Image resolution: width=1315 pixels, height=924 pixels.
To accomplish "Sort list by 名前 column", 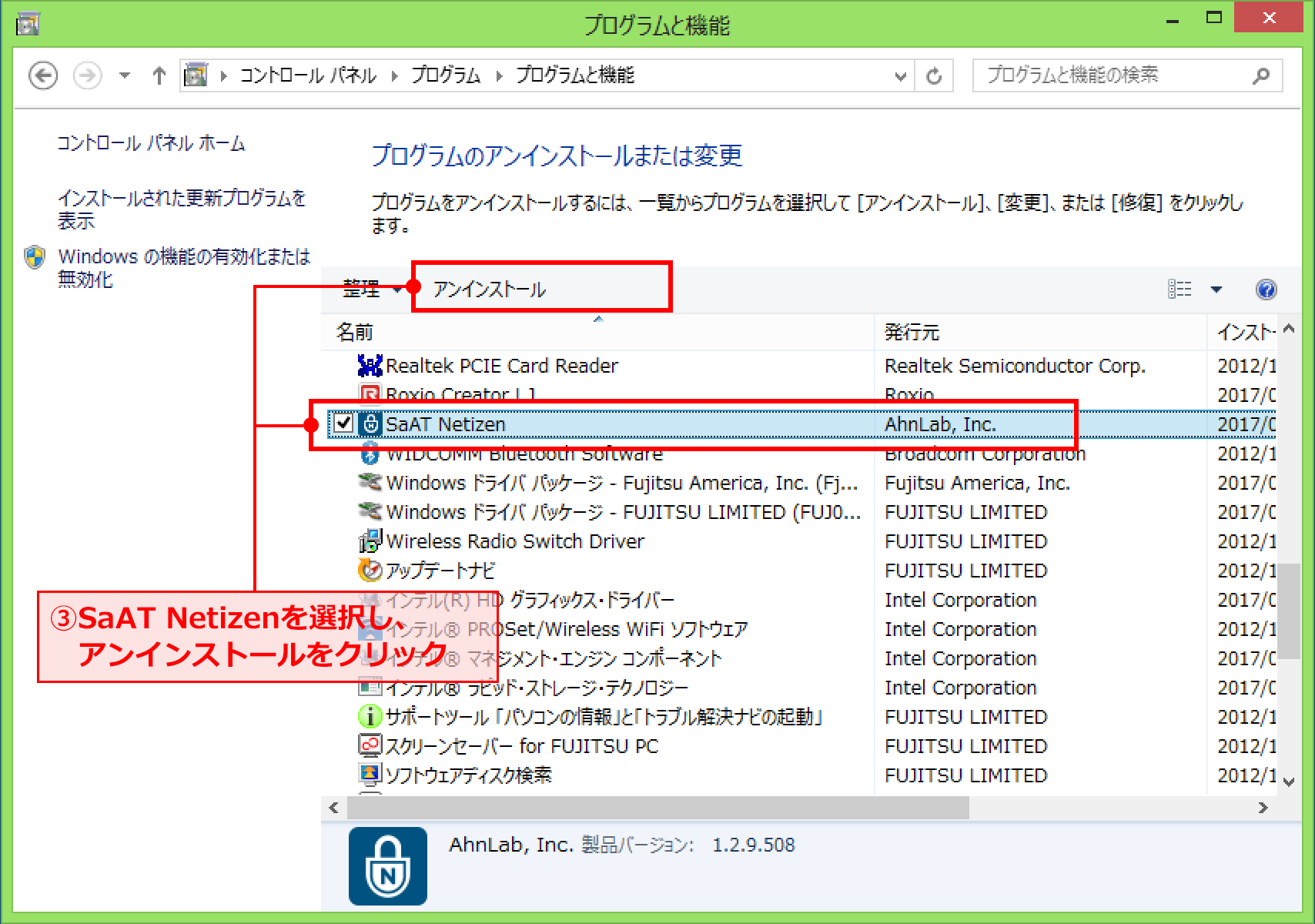I will [x=597, y=333].
